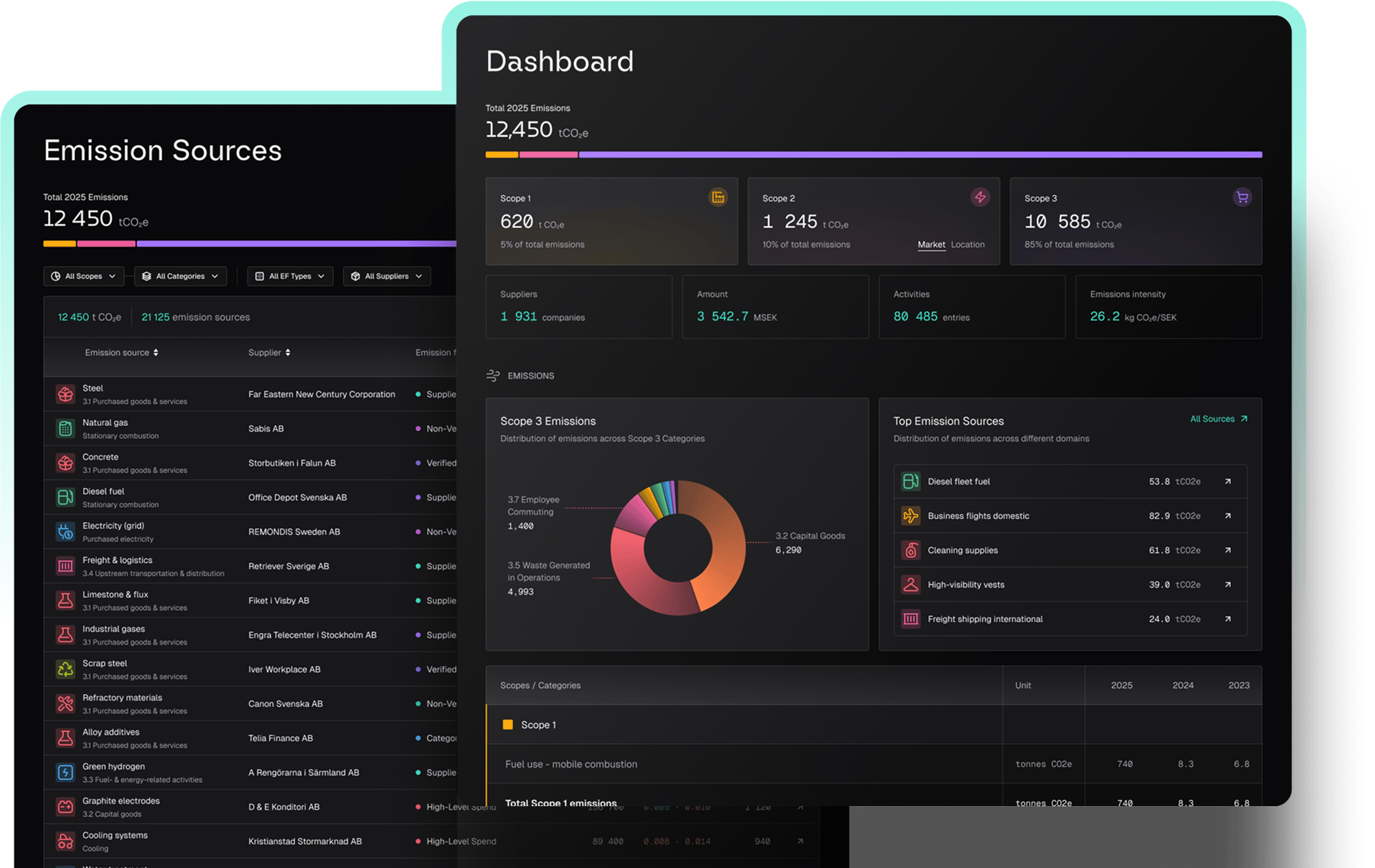Open the All Suppliers filter dropdown
This screenshot has height=868, width=1375.
(387, 276)
